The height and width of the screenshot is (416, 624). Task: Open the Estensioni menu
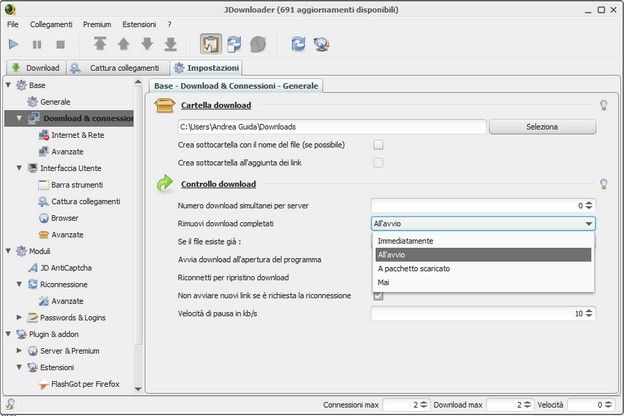(139, 24)
